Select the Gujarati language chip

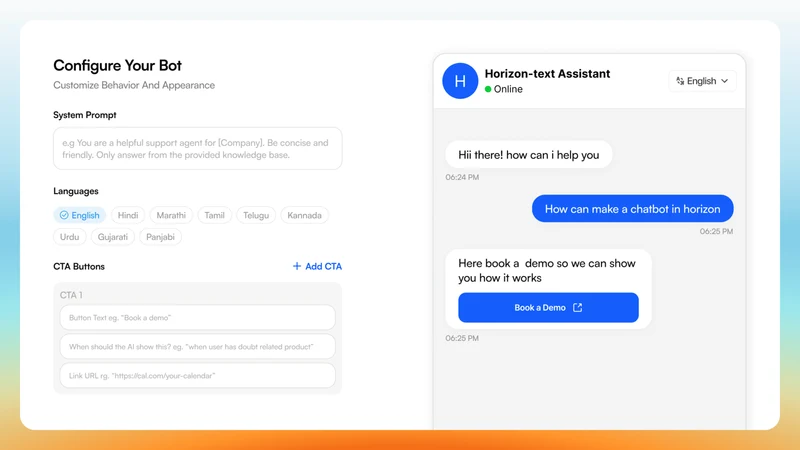(113, 237)
